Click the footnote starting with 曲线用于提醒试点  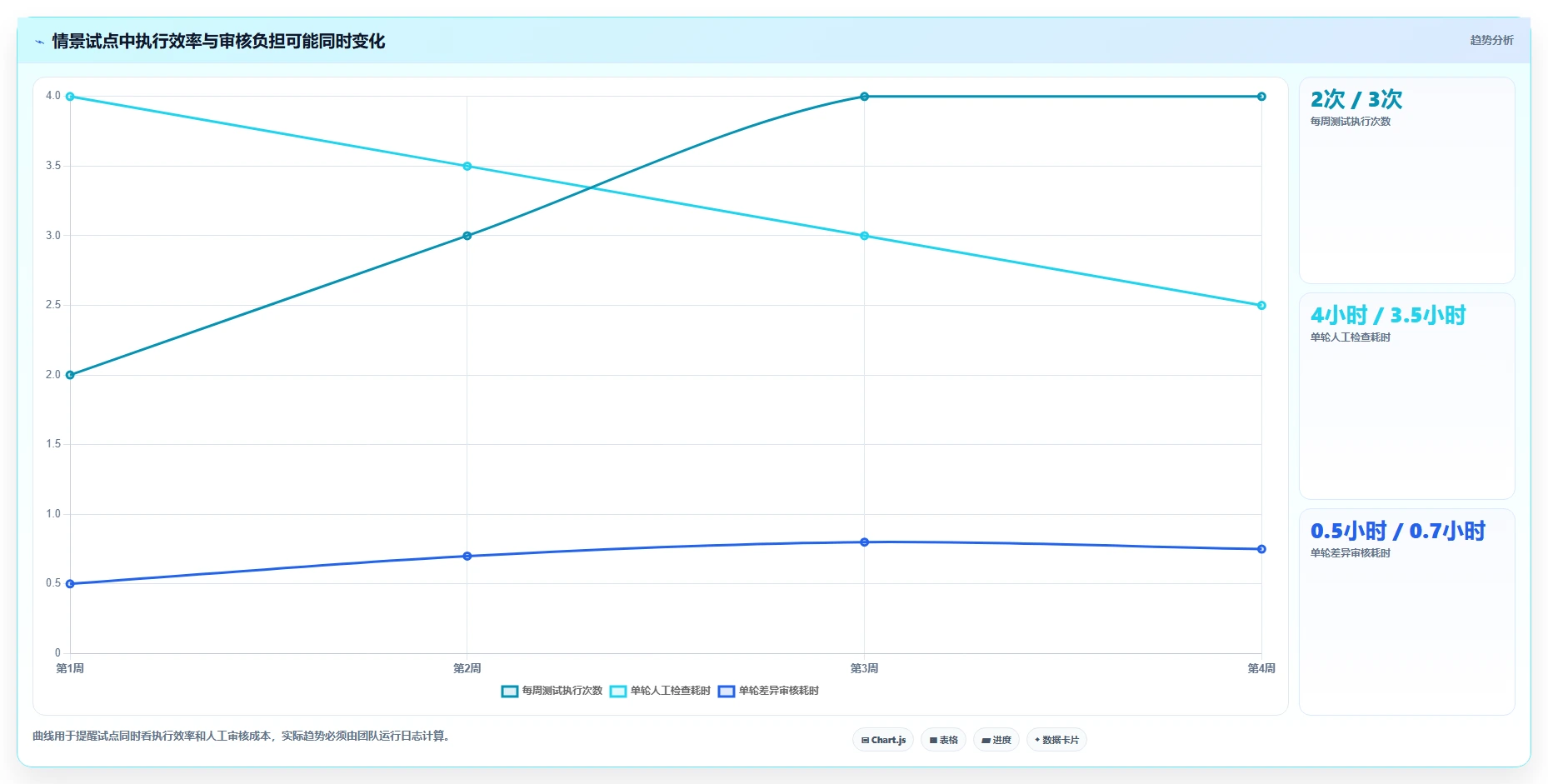tap(243, 736)
